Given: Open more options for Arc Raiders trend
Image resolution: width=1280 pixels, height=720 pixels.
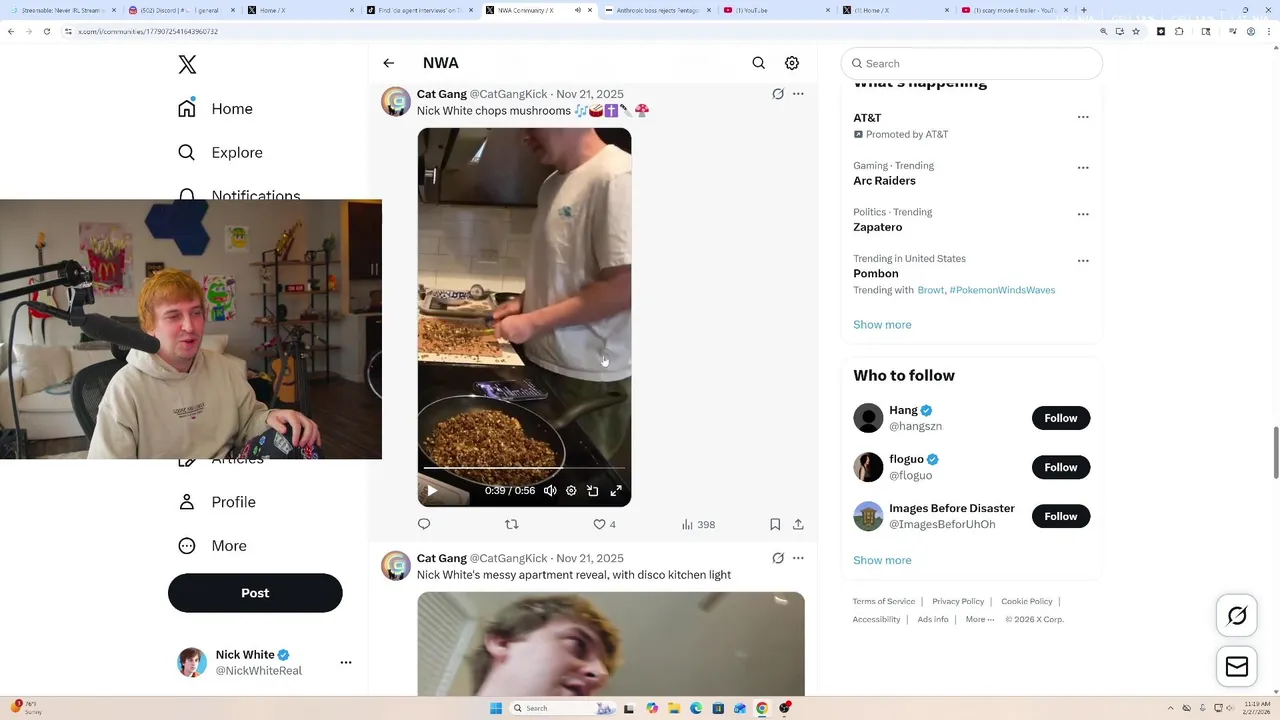Looking at the screenshot, I should pyautogui.click(x=1083, y=167).
